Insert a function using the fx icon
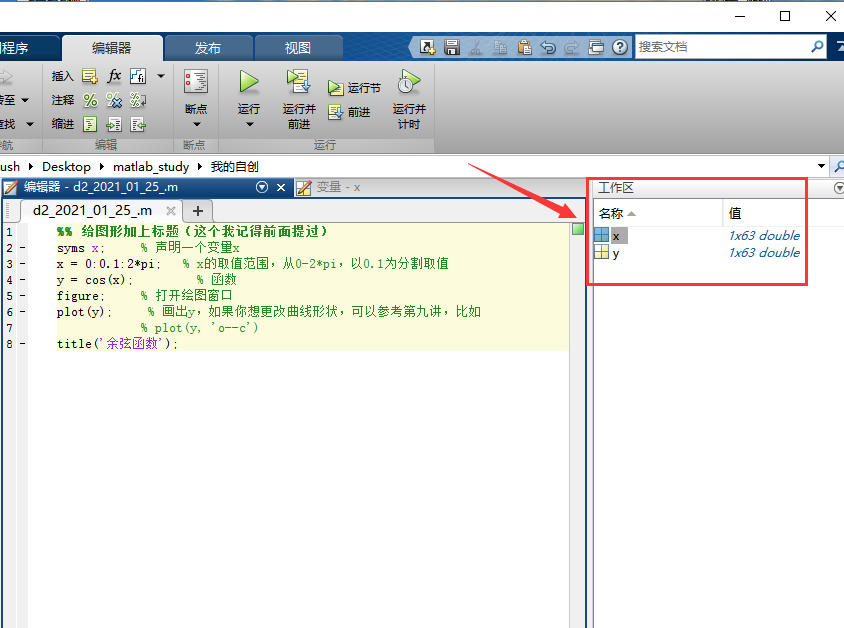844x628 pixels. [x=114, y=76]
